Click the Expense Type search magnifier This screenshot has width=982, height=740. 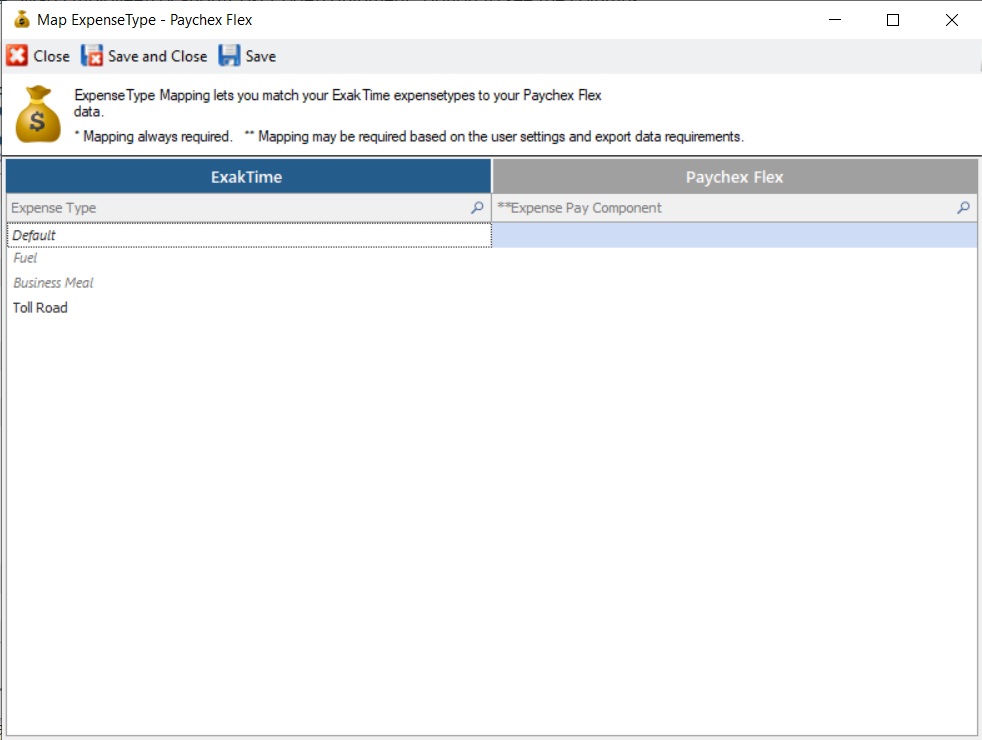pyautogui.click(x=477, y=207)
